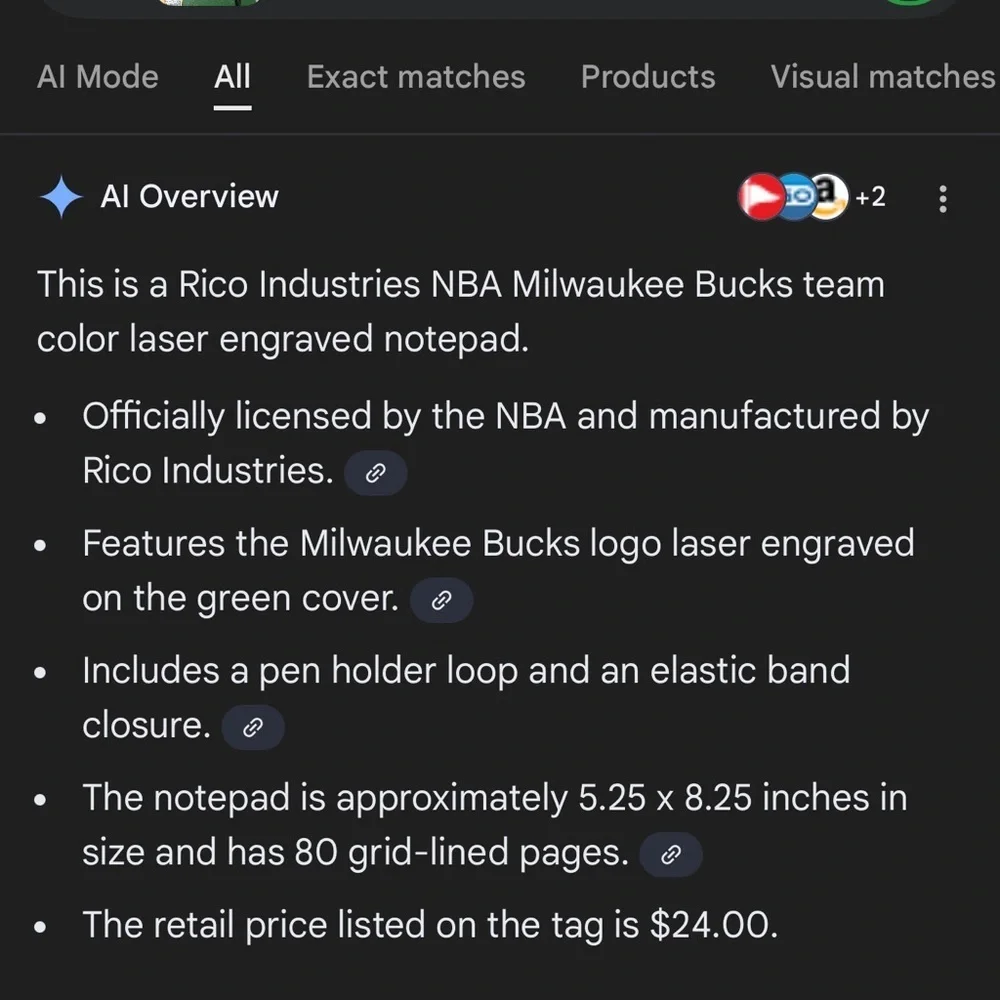Image resolution: width=1000 pixels, height=1000 pixels.
Task: Tap the AI Overview heading
Action: click(x=189, y=196)
